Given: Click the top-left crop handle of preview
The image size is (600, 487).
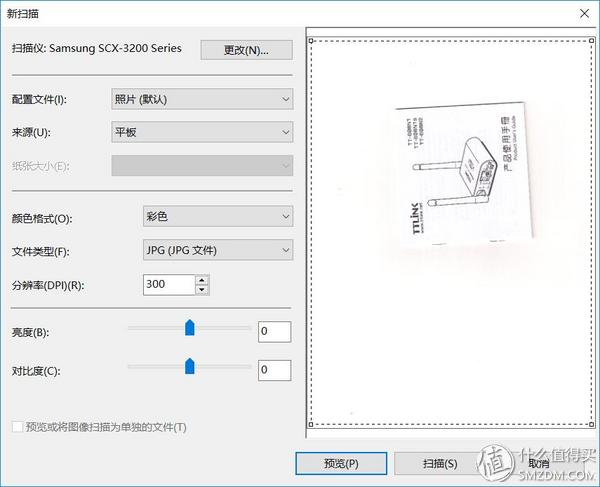Looking at the screenshot, I should pos(311,40).
